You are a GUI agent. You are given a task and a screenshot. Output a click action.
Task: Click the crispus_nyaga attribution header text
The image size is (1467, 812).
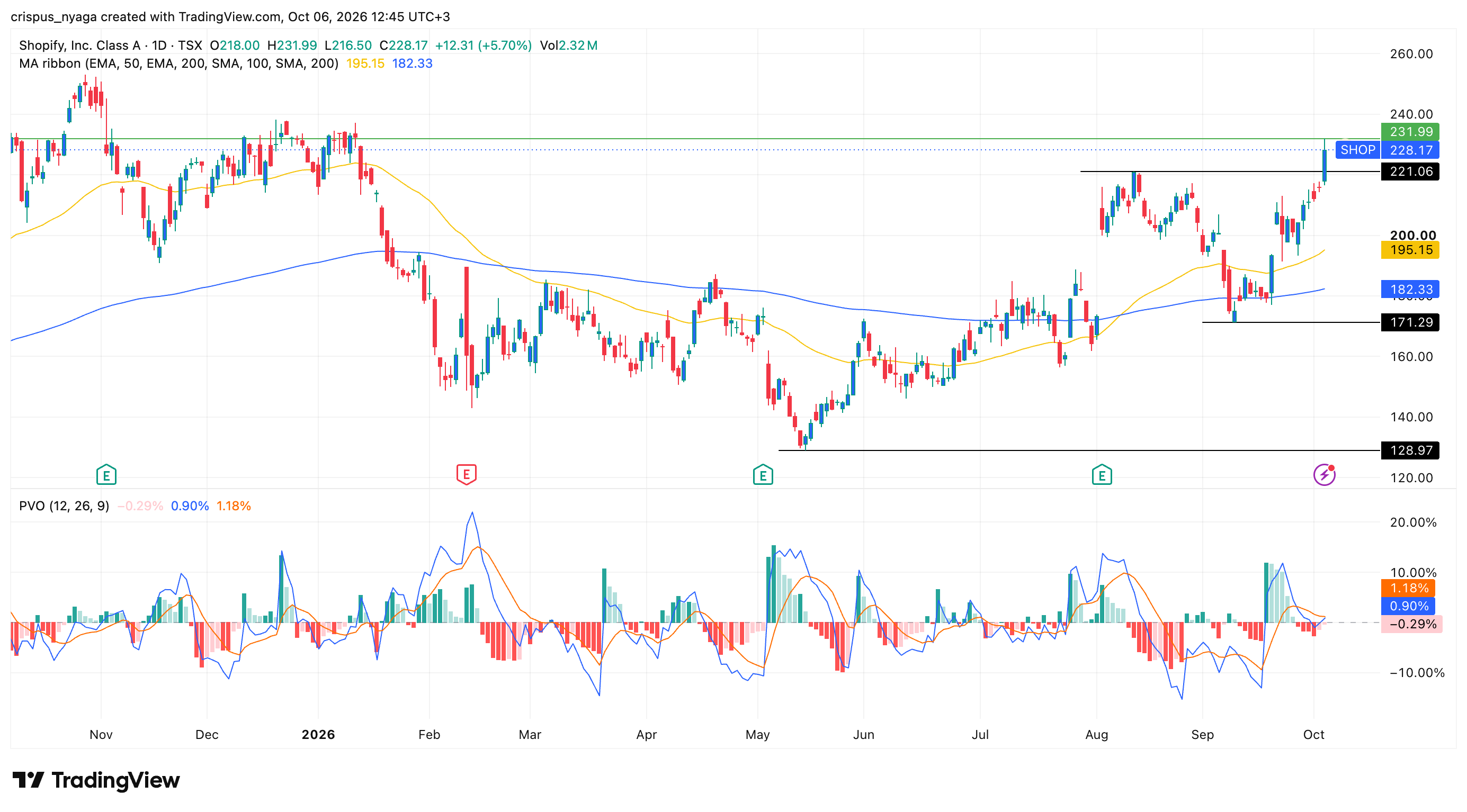click(x=230, y=16)
